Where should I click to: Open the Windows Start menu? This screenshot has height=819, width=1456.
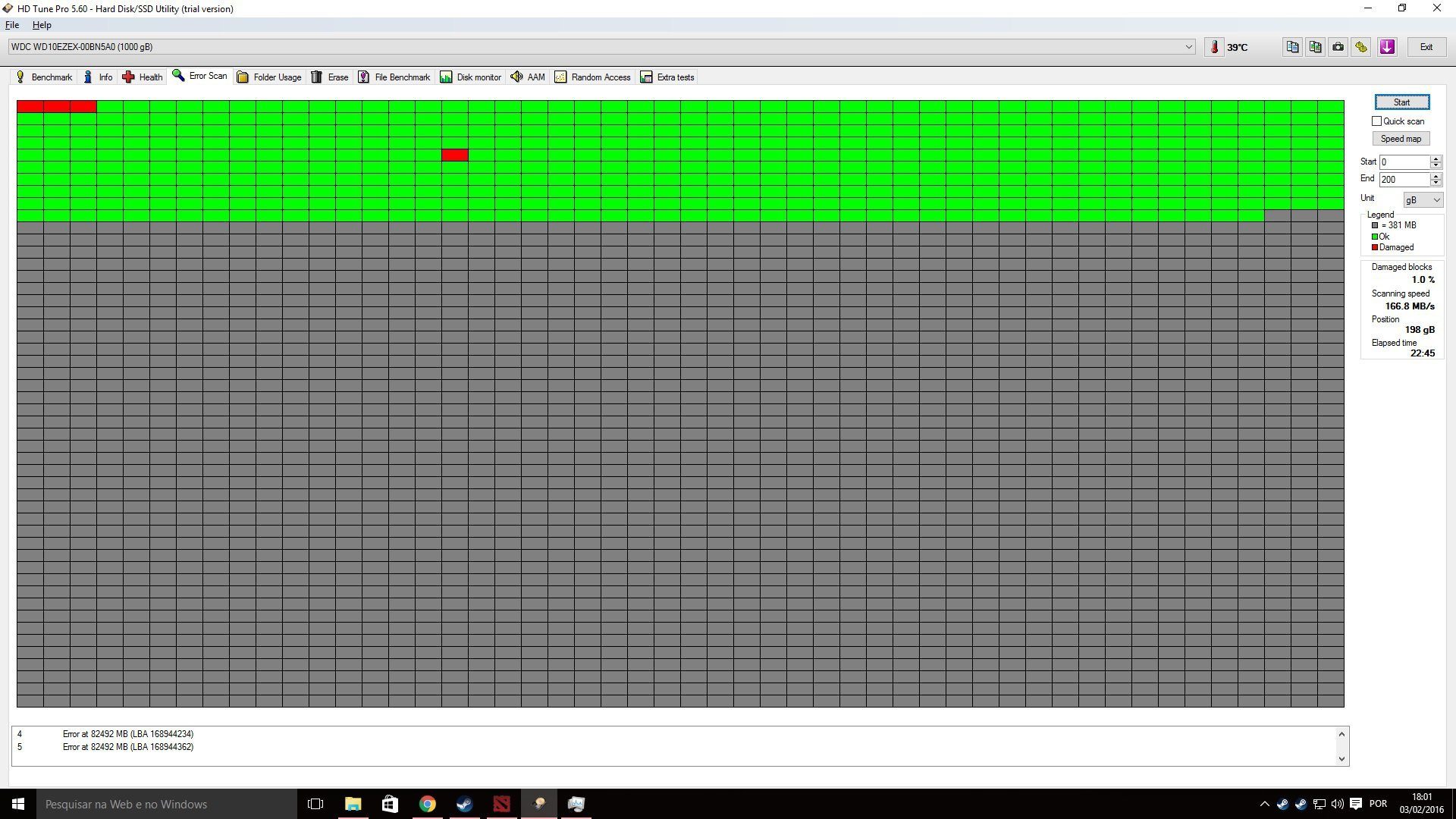(x=18, y=804)
